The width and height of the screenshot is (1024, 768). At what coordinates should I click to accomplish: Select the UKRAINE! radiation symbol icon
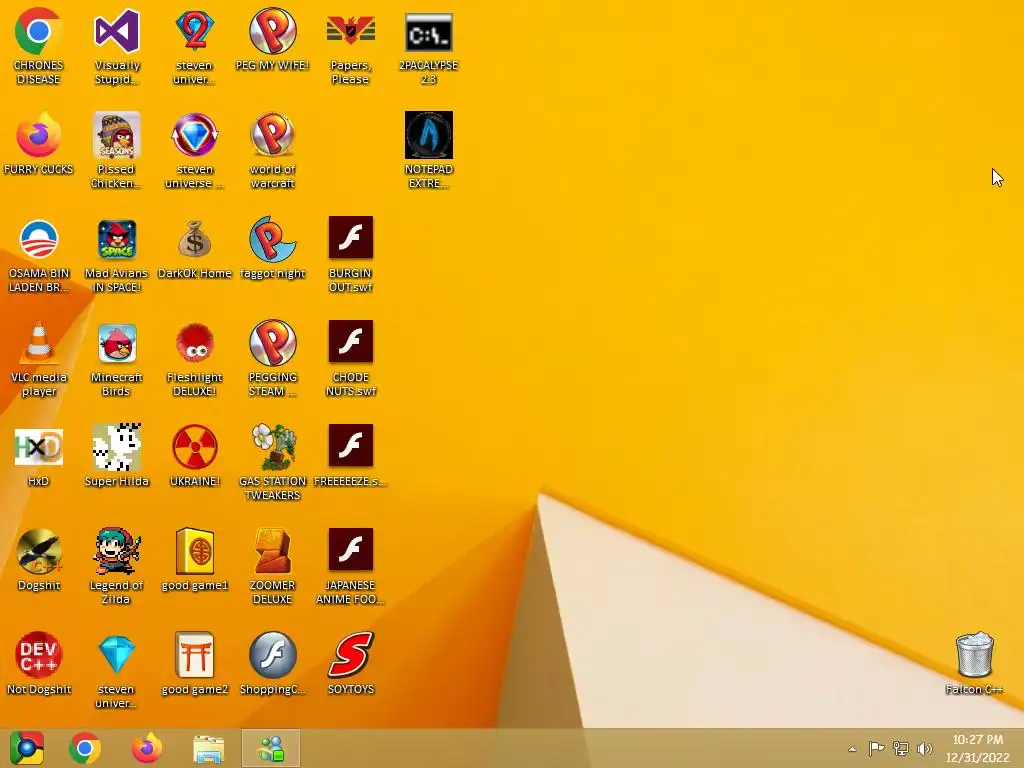click(x=195, y=447)
